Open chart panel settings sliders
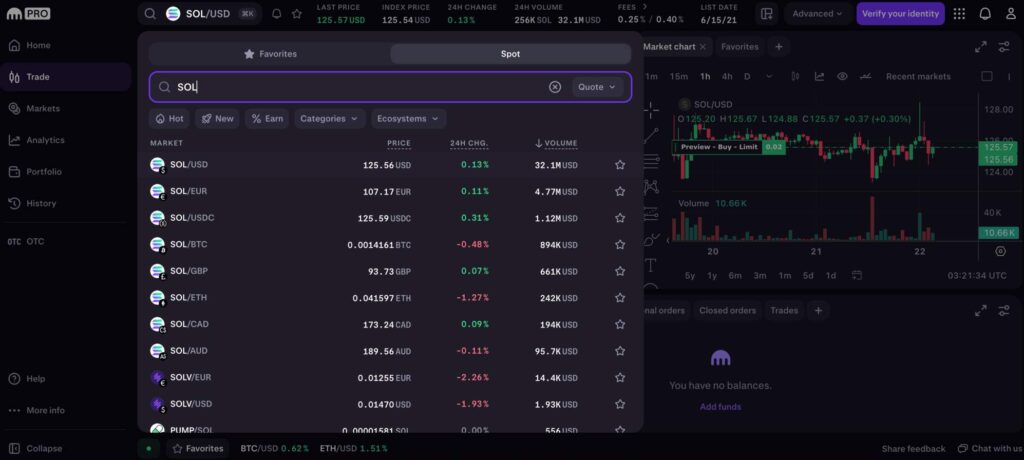 point(1004,47)
